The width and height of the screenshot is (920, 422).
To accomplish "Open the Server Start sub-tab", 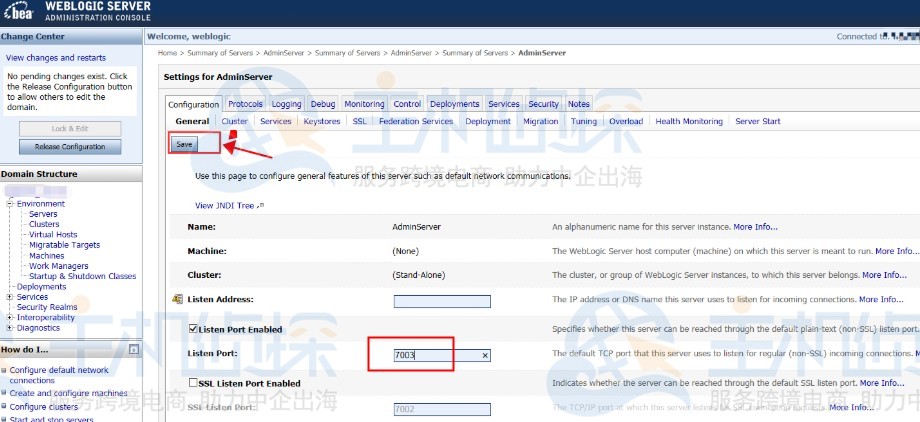I will (x=757, y=121).
